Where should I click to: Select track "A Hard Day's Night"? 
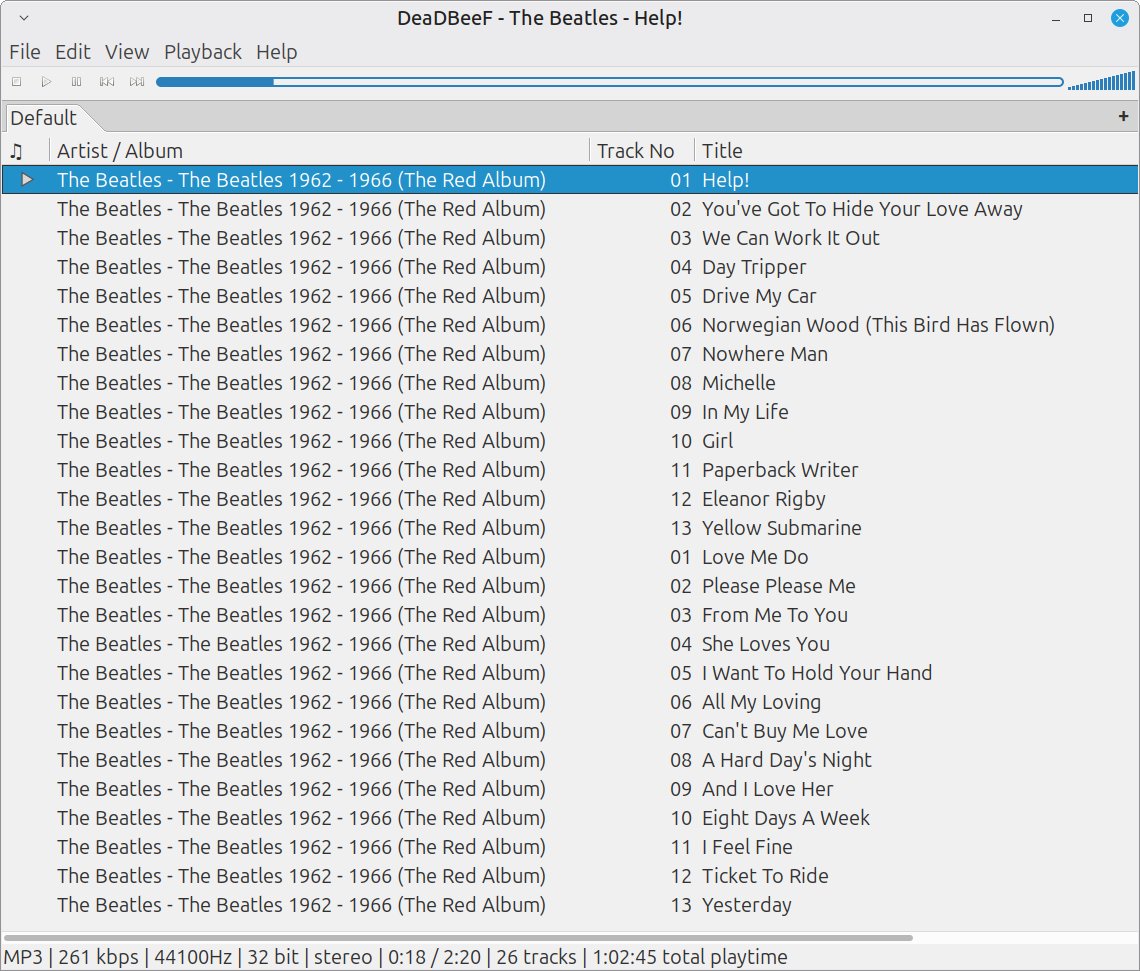click(570, 760)
